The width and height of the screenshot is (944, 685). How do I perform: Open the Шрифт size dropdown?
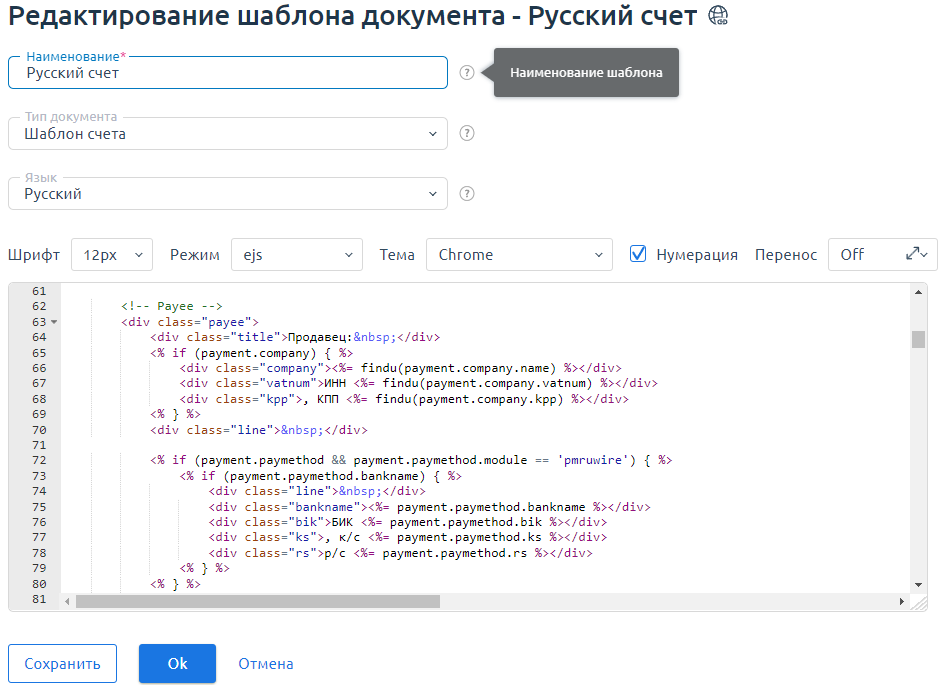pos(112,255)
